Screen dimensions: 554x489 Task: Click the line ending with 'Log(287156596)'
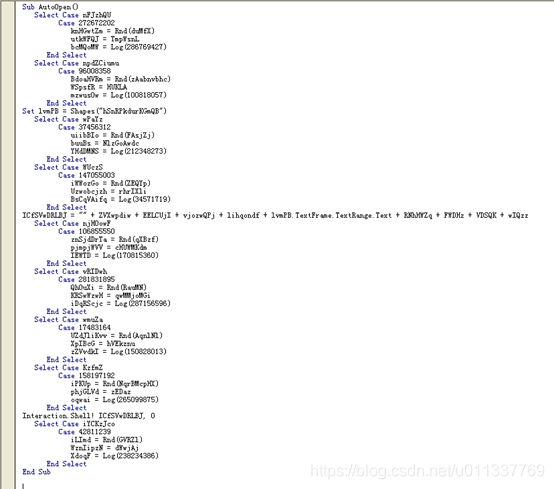click(x=120, y=304)
